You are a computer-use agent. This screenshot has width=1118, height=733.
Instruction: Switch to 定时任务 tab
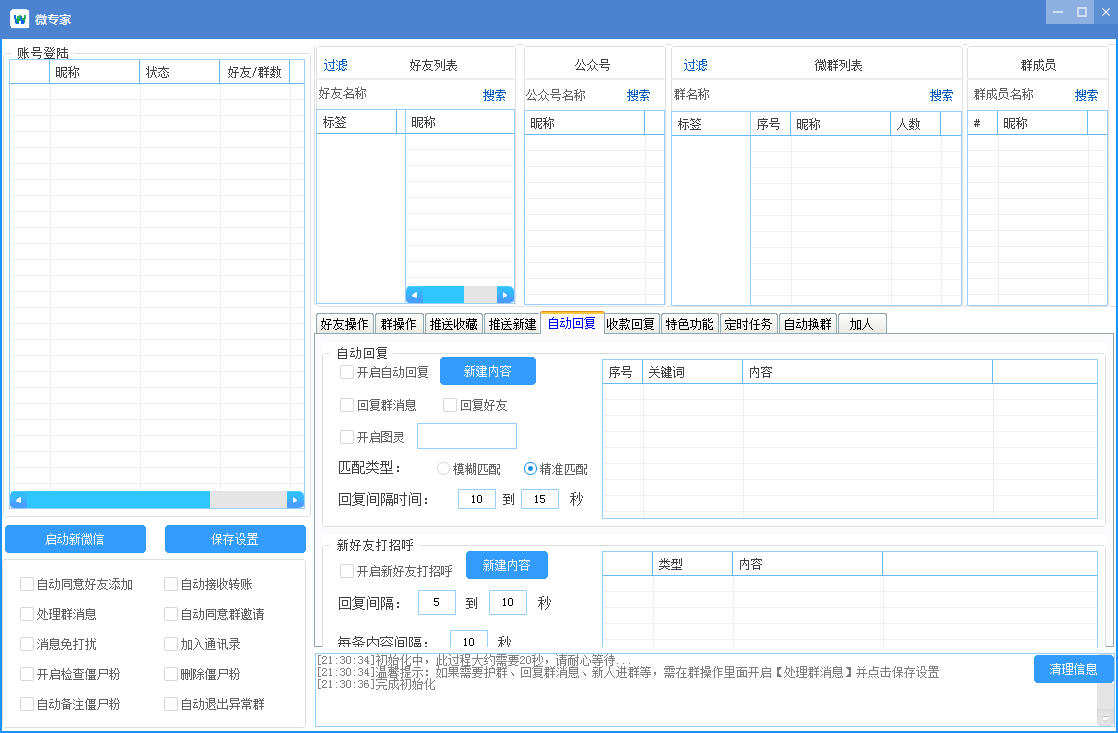(x=749, y=324)
